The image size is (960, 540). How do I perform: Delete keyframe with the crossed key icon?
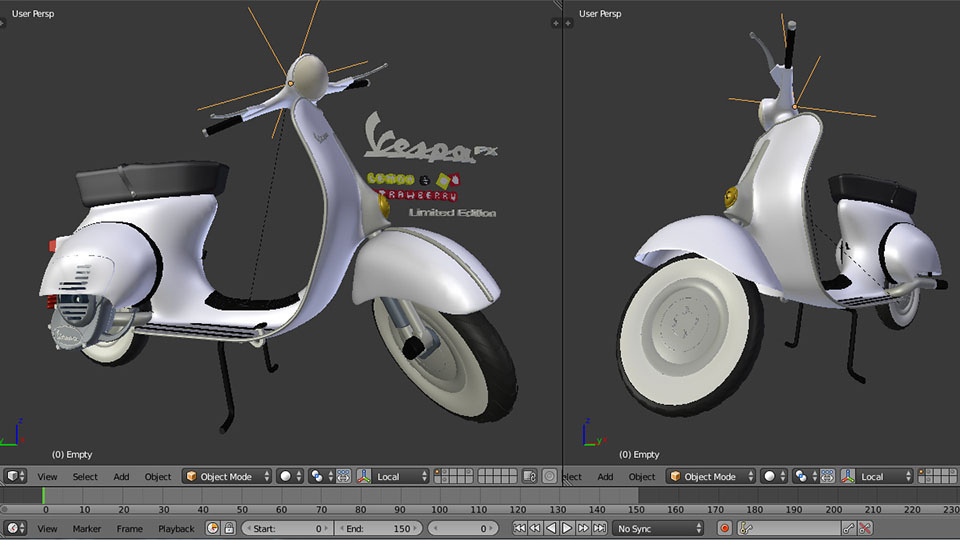(x=865, y=528)
